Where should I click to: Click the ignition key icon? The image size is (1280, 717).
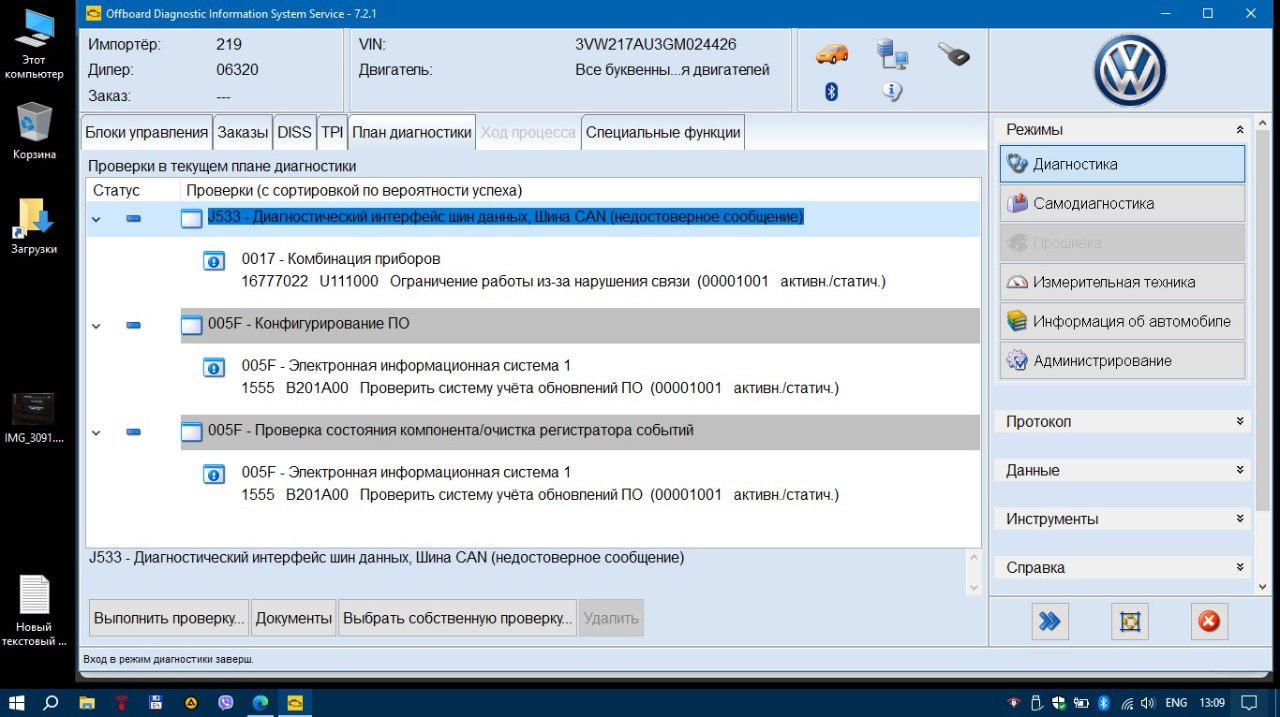(953, 54)
